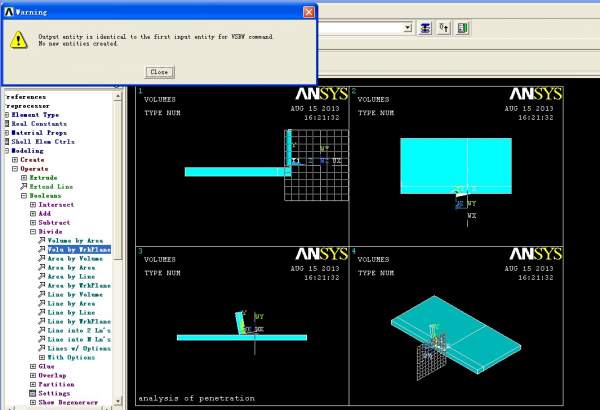Image resolution: width=600 pixels, height=410 pixels.
Task: Expand the With Options node
Action: click(42, 358)
